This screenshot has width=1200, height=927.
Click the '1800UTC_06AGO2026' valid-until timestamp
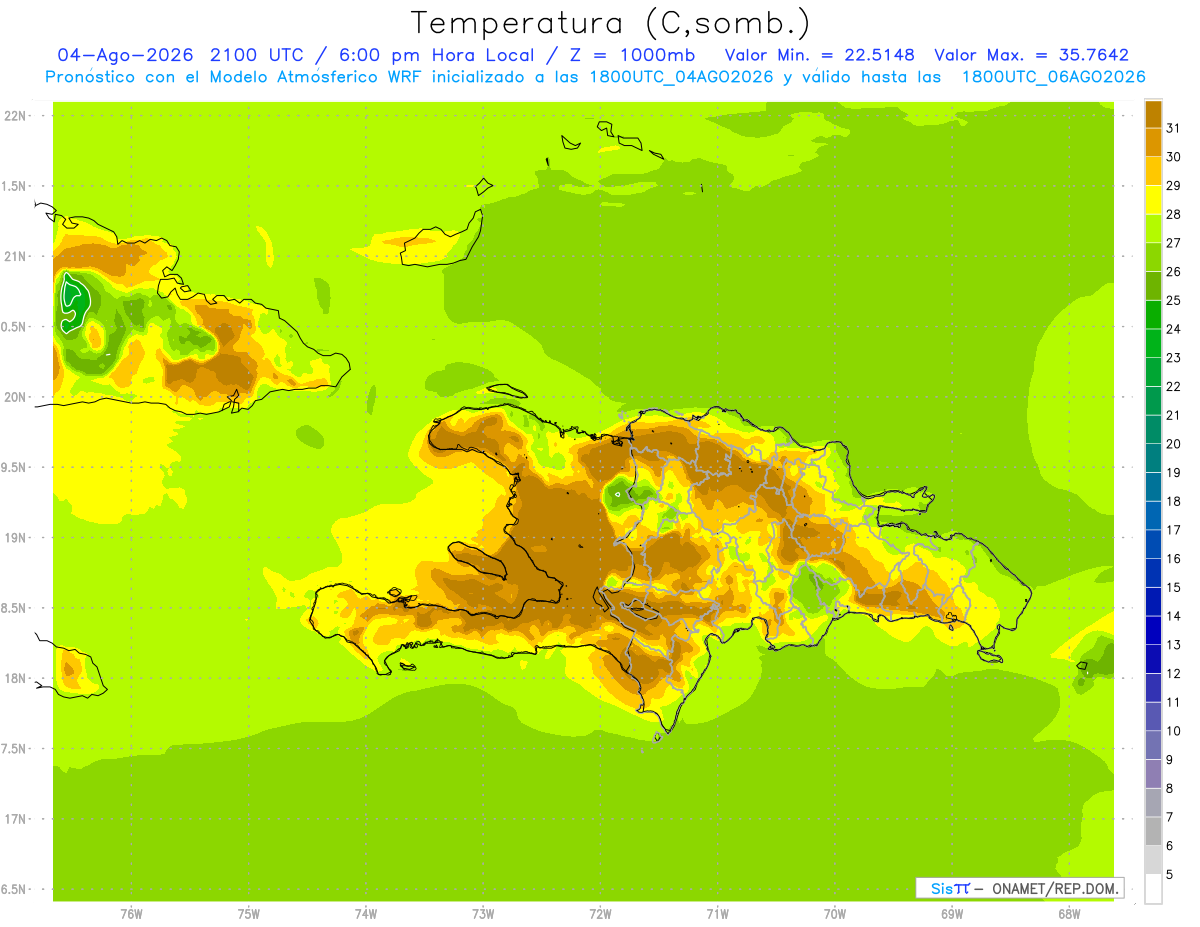click(x=1053, y=77)
